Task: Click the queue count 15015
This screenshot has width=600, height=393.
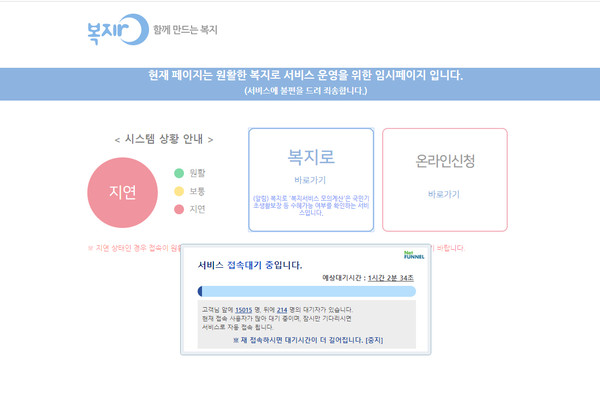Action: click(x=243, y=310)
